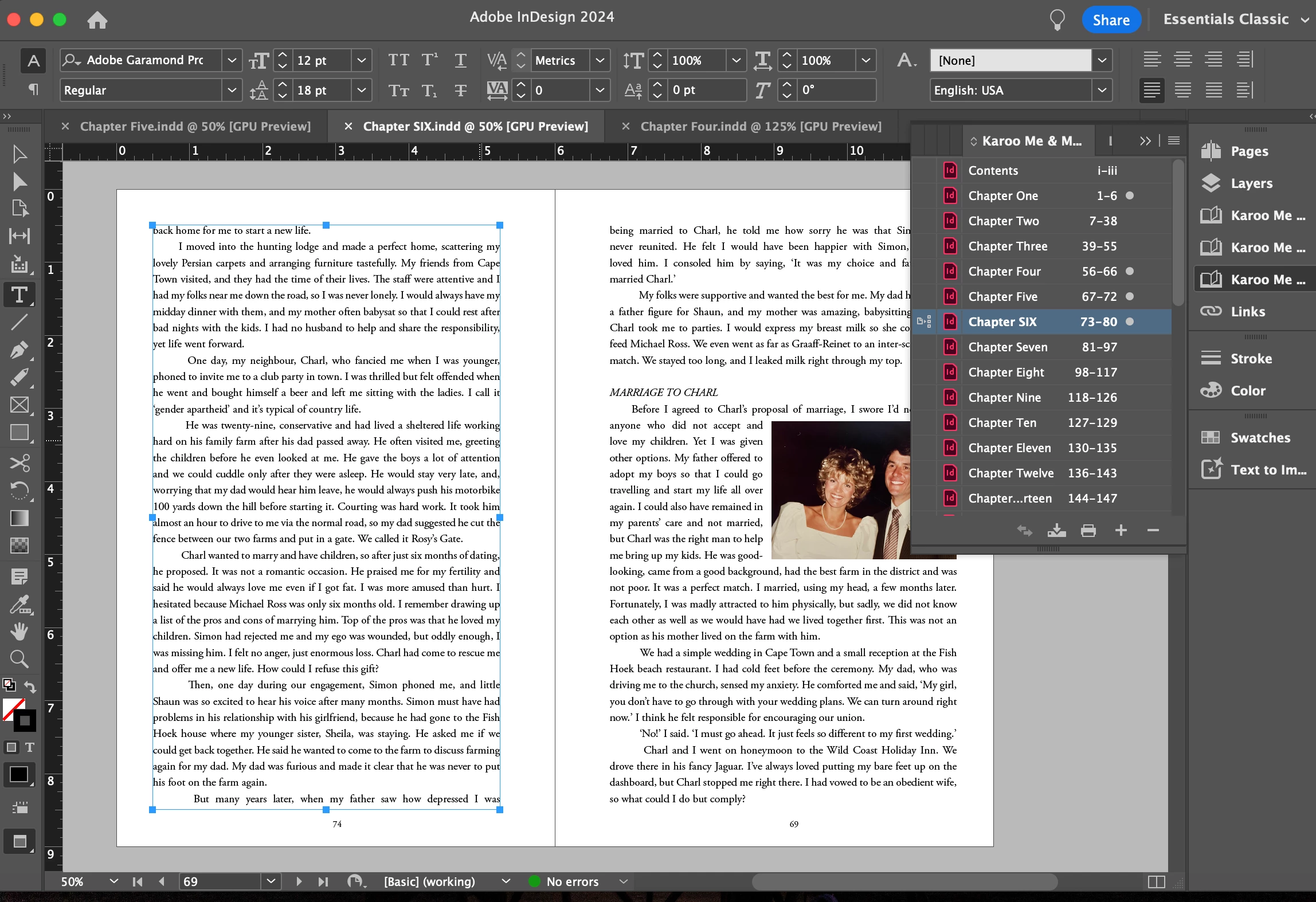
Task: Pick the Hand tool
Action: [x=19, y=632]
